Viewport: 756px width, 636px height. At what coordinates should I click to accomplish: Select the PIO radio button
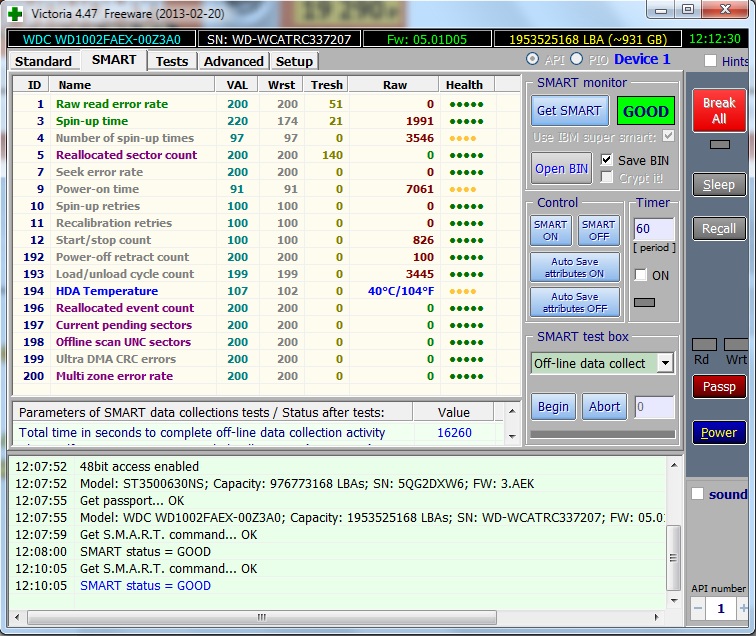point(576,59)
